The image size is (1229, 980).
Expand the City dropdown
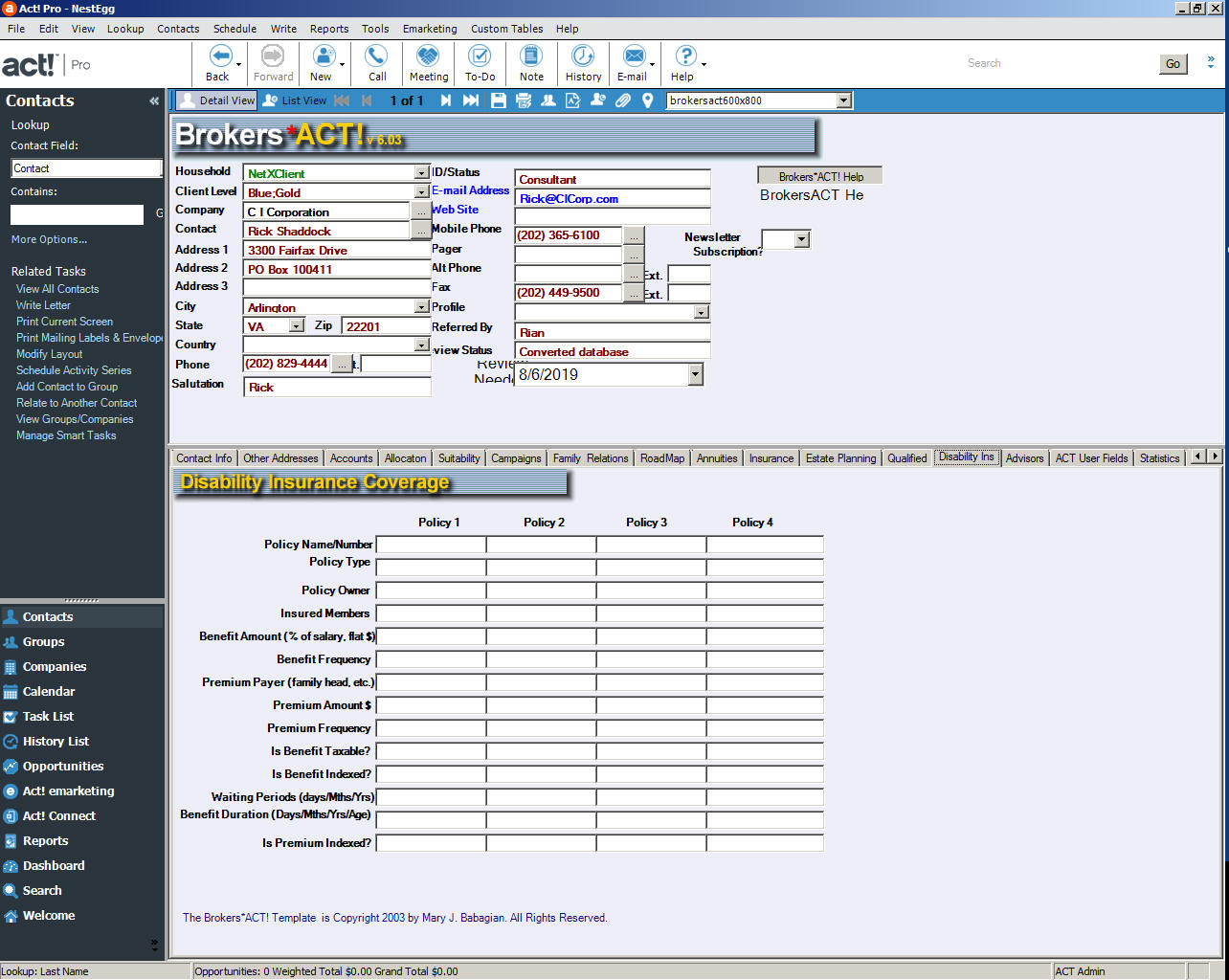(x=421, y=307)
